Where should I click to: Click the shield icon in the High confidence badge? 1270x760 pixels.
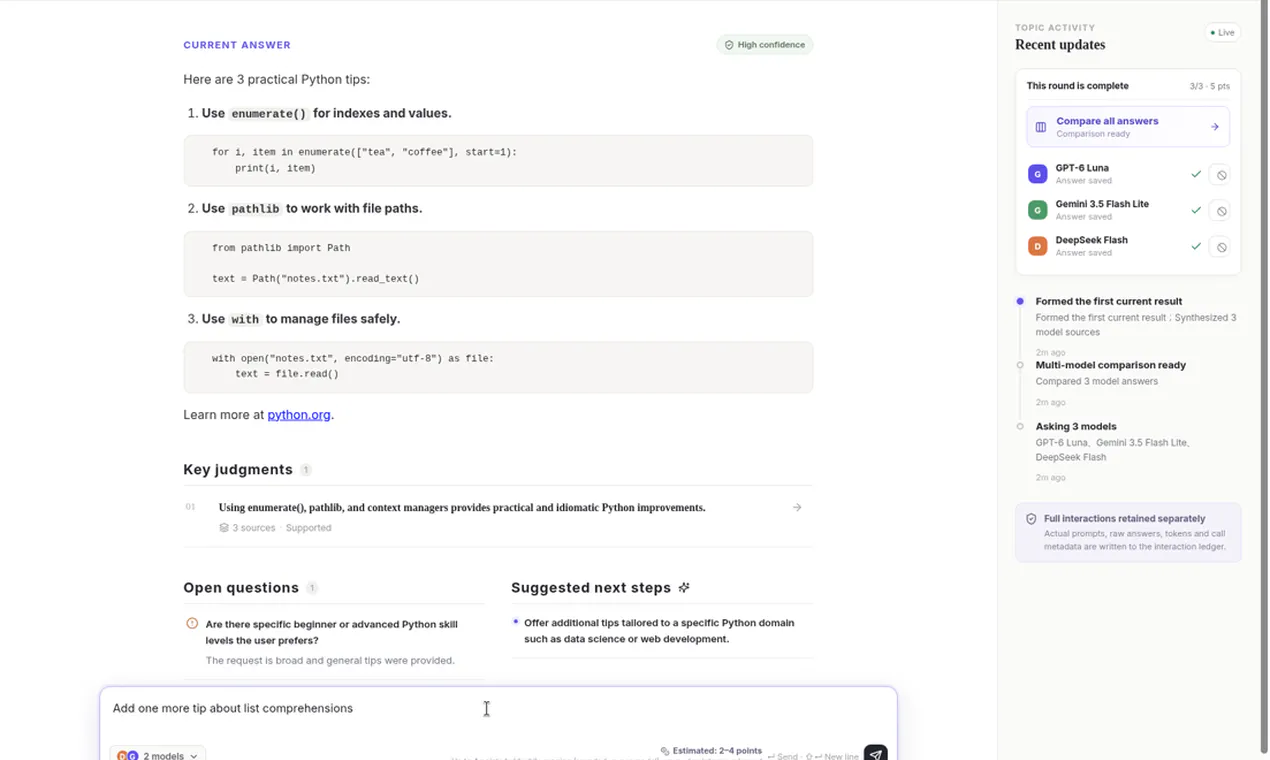click(729, 45)
